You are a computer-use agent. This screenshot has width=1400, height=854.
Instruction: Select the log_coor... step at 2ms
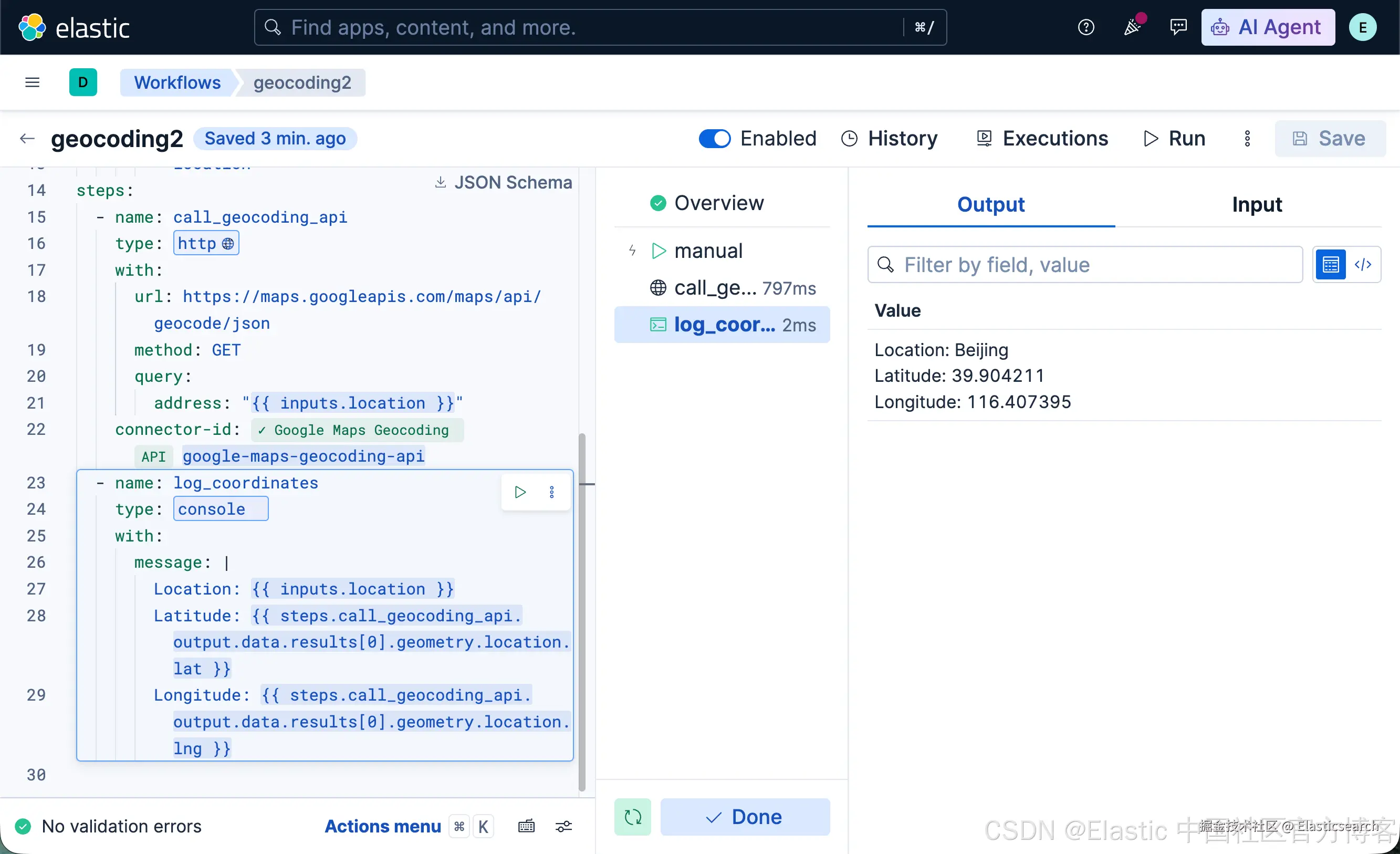coord(722,325)
